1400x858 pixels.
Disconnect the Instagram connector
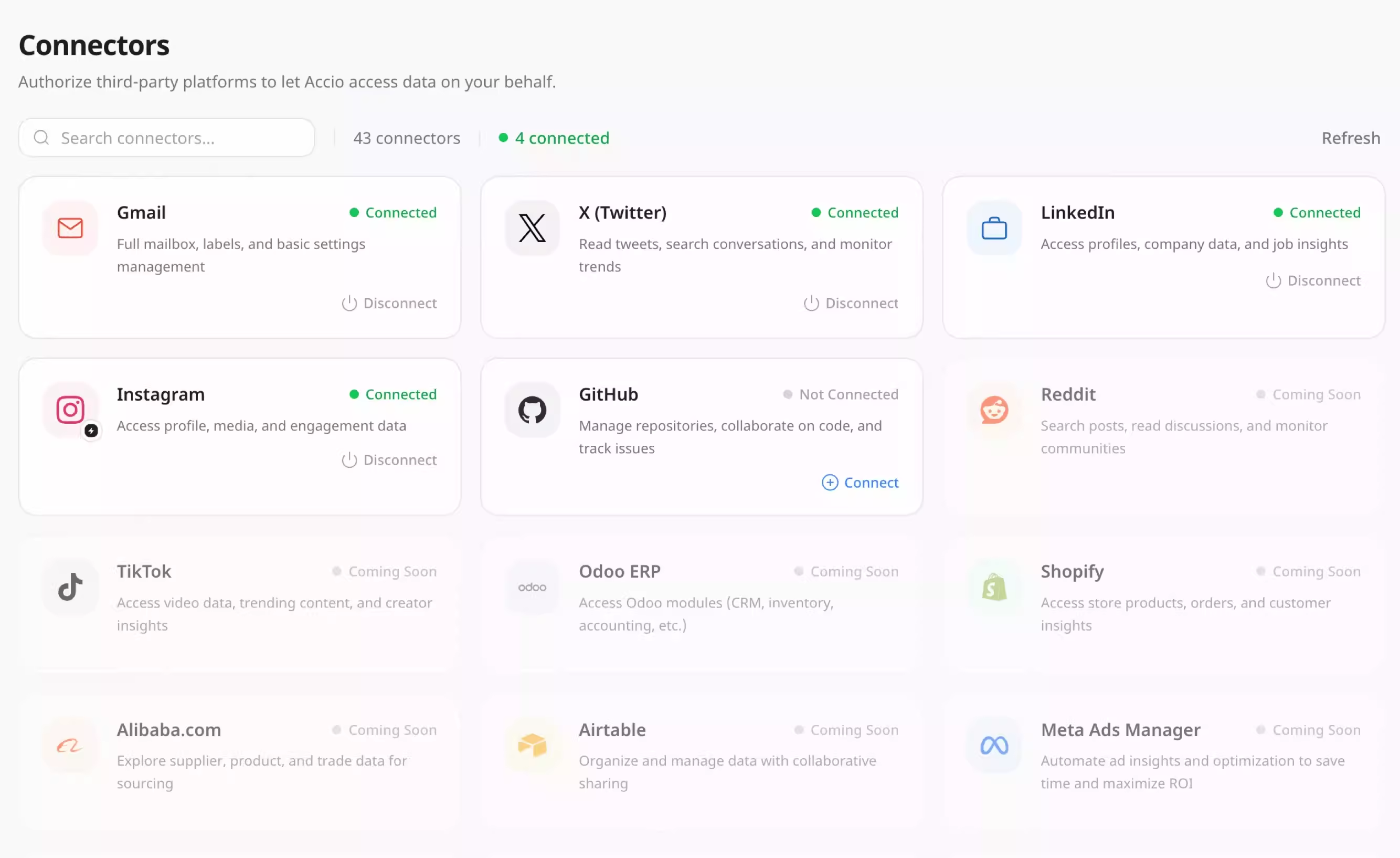(389, 460)
